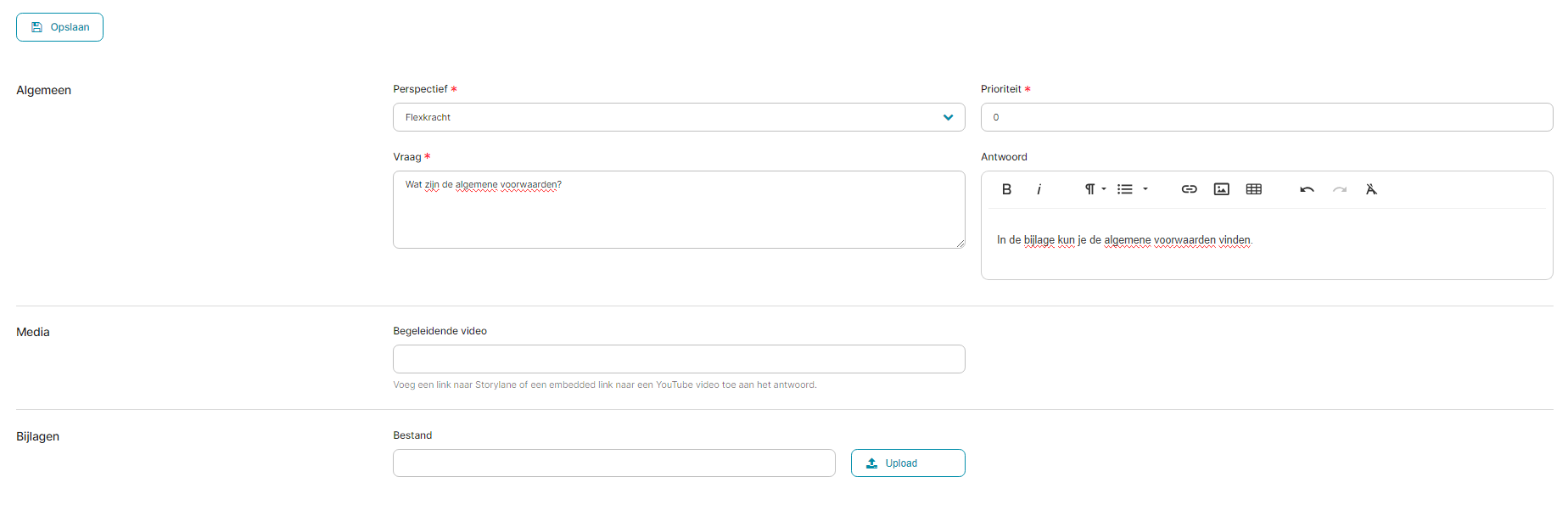This screenshot has width=1568, height=505.
Task: Open the paragraph style dropdown
Action: tap(1095, 189)
